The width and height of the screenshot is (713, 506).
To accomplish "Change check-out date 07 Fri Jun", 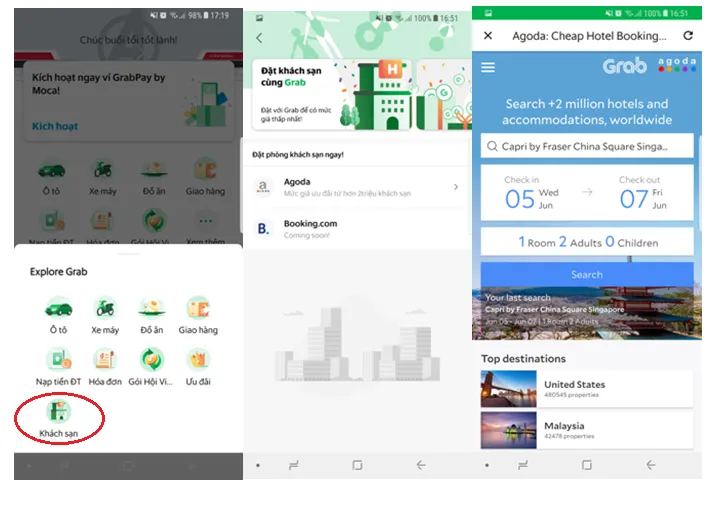I will [x=644, y=193].
